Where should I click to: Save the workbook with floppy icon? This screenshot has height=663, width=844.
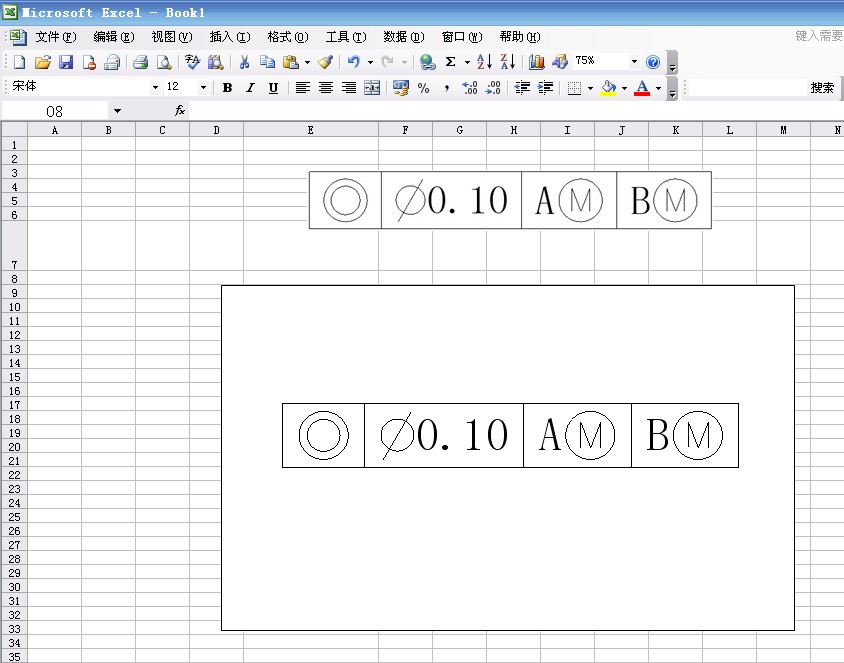click(x=66, y=62)
